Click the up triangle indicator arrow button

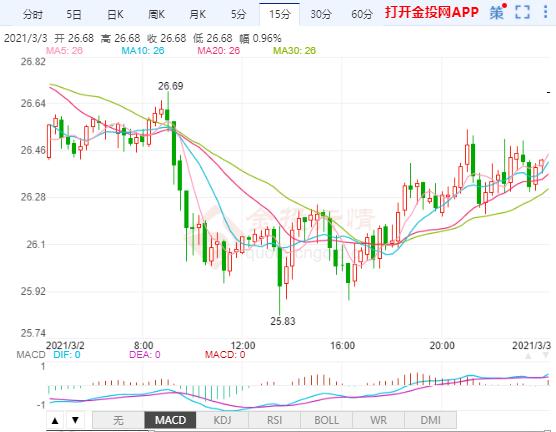click(x=55, y=421)
